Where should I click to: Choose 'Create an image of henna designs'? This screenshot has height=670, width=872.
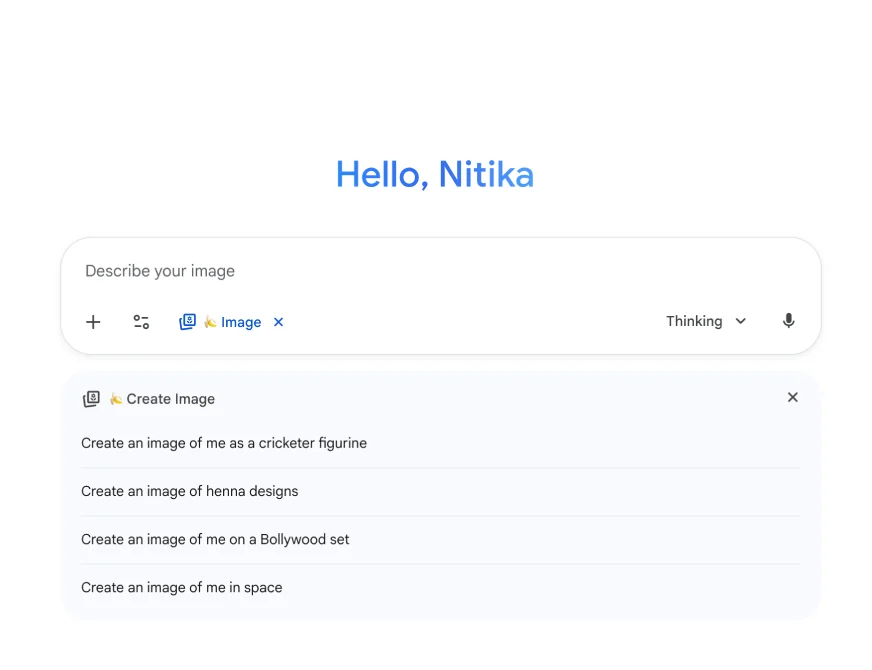tap(189, 491)
